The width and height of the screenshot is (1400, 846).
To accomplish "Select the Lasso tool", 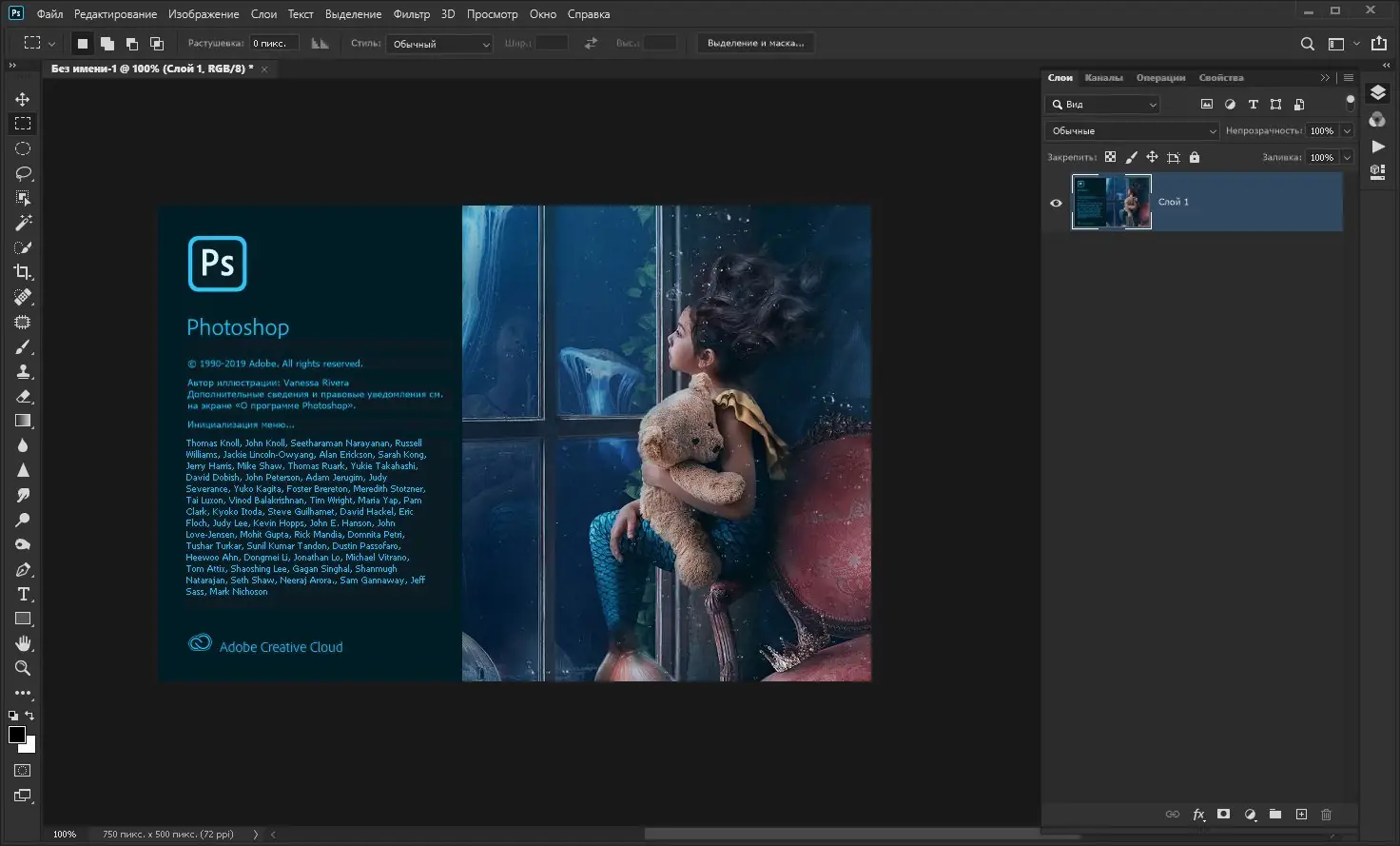I will [x=23, y=173].
